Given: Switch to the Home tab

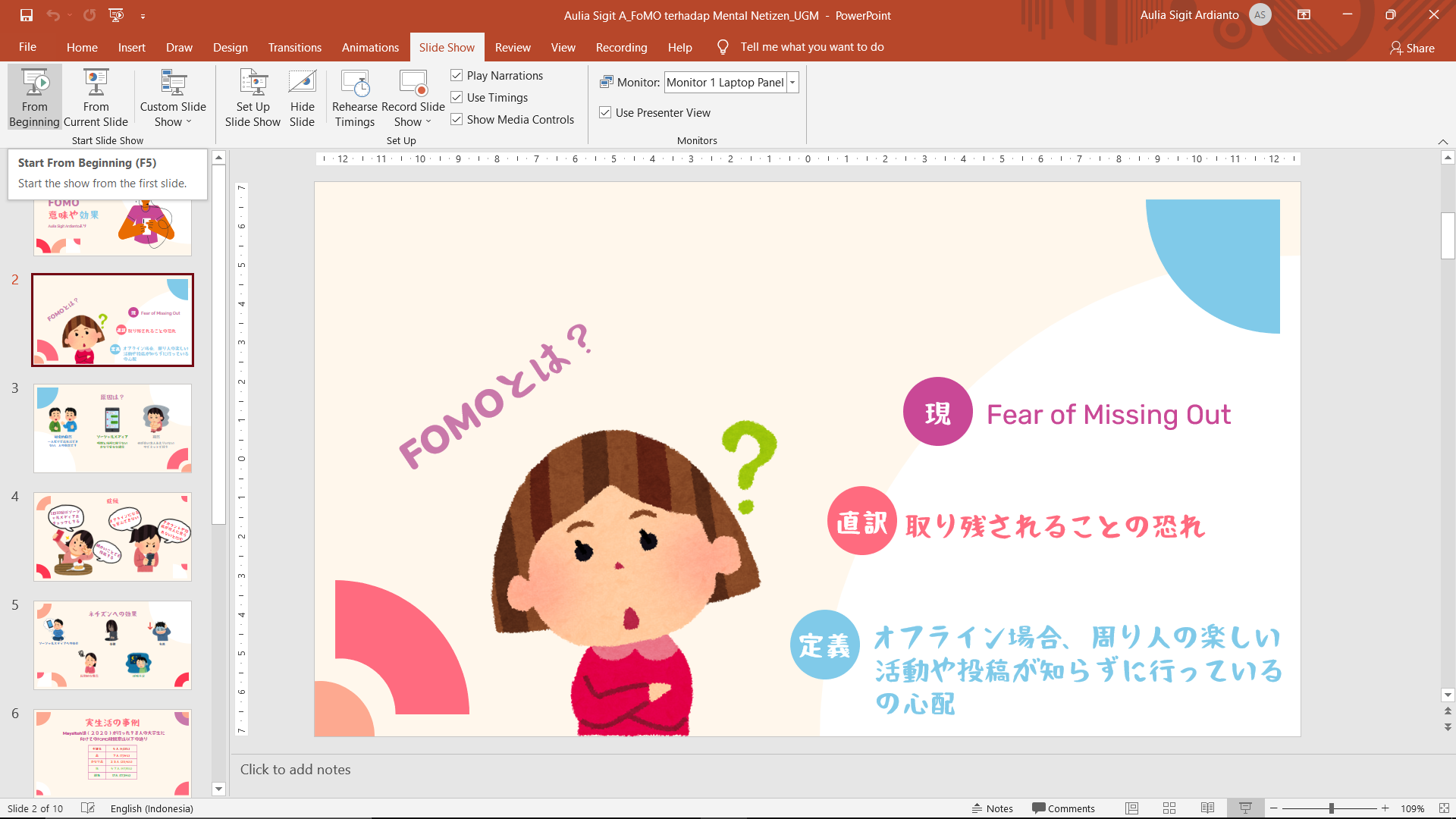Looking at the screenshot, I should tap(82, 47).
